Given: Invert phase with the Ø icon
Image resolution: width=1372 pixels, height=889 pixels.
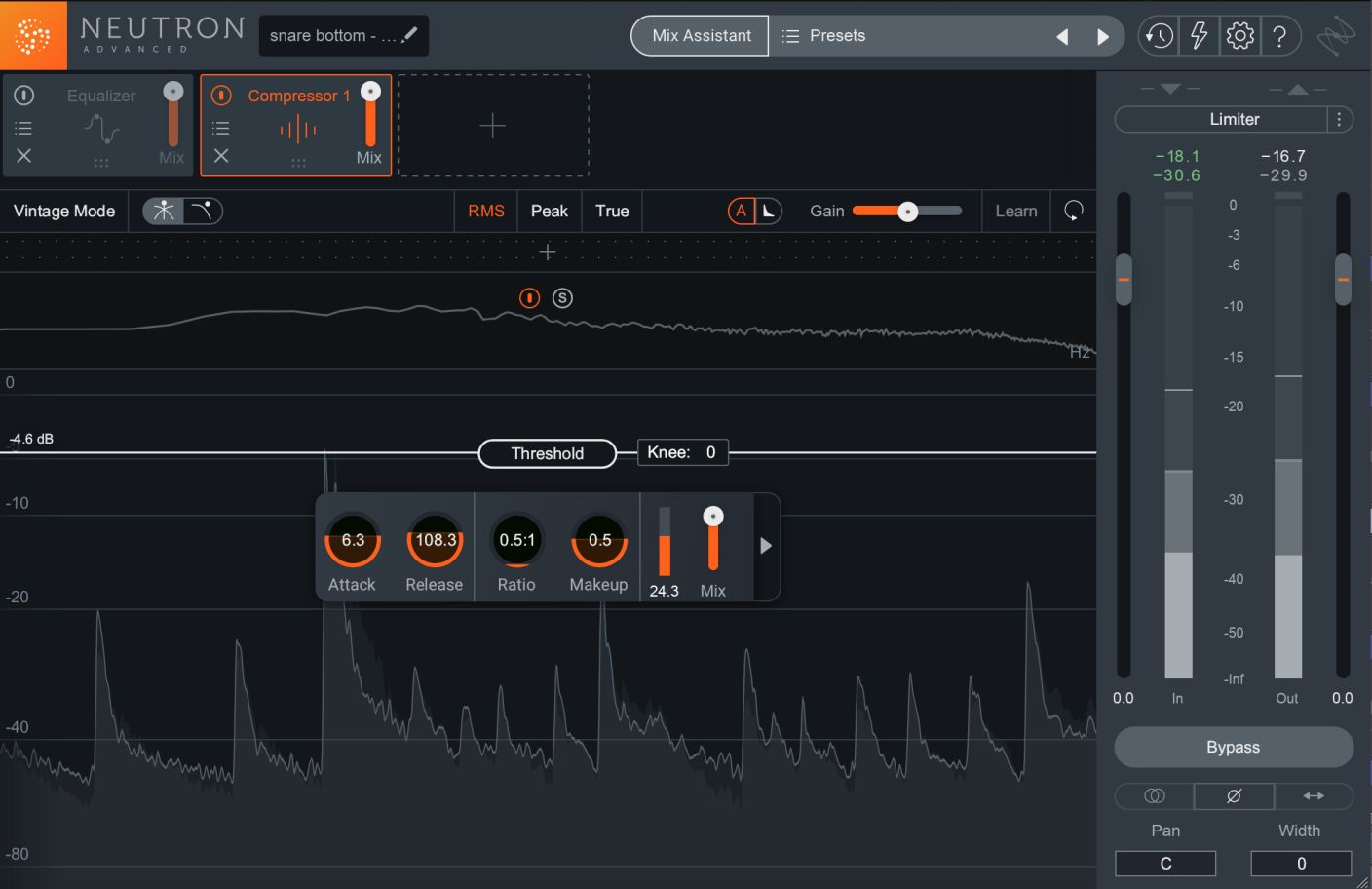Looking at the screenshot, I should click(x=1234, y=796).
